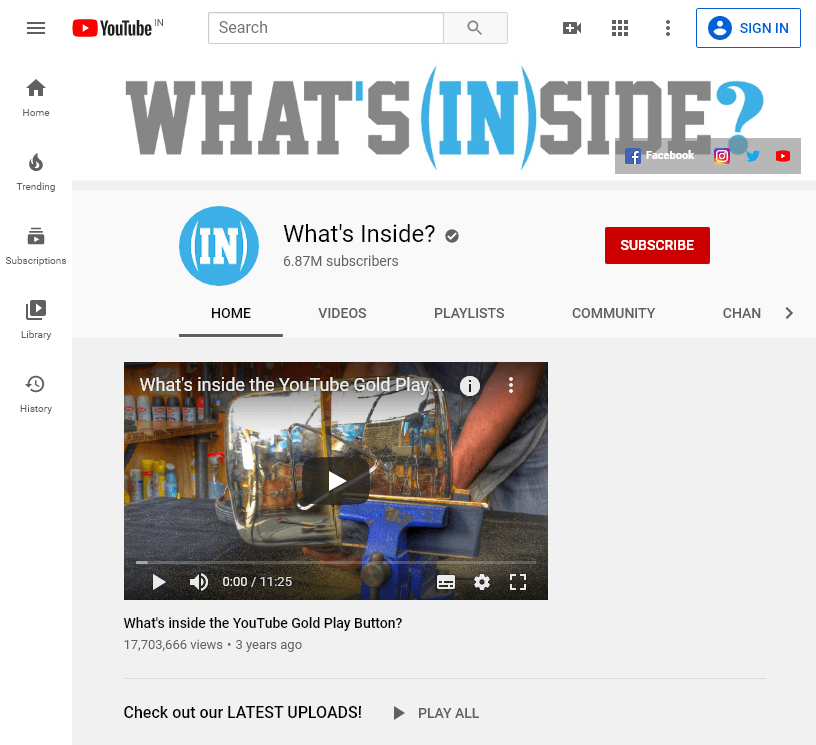This screenshot has width=816, height=745.
Task: Open Subscriptions in the sidebar
Action: click(36, 246)
